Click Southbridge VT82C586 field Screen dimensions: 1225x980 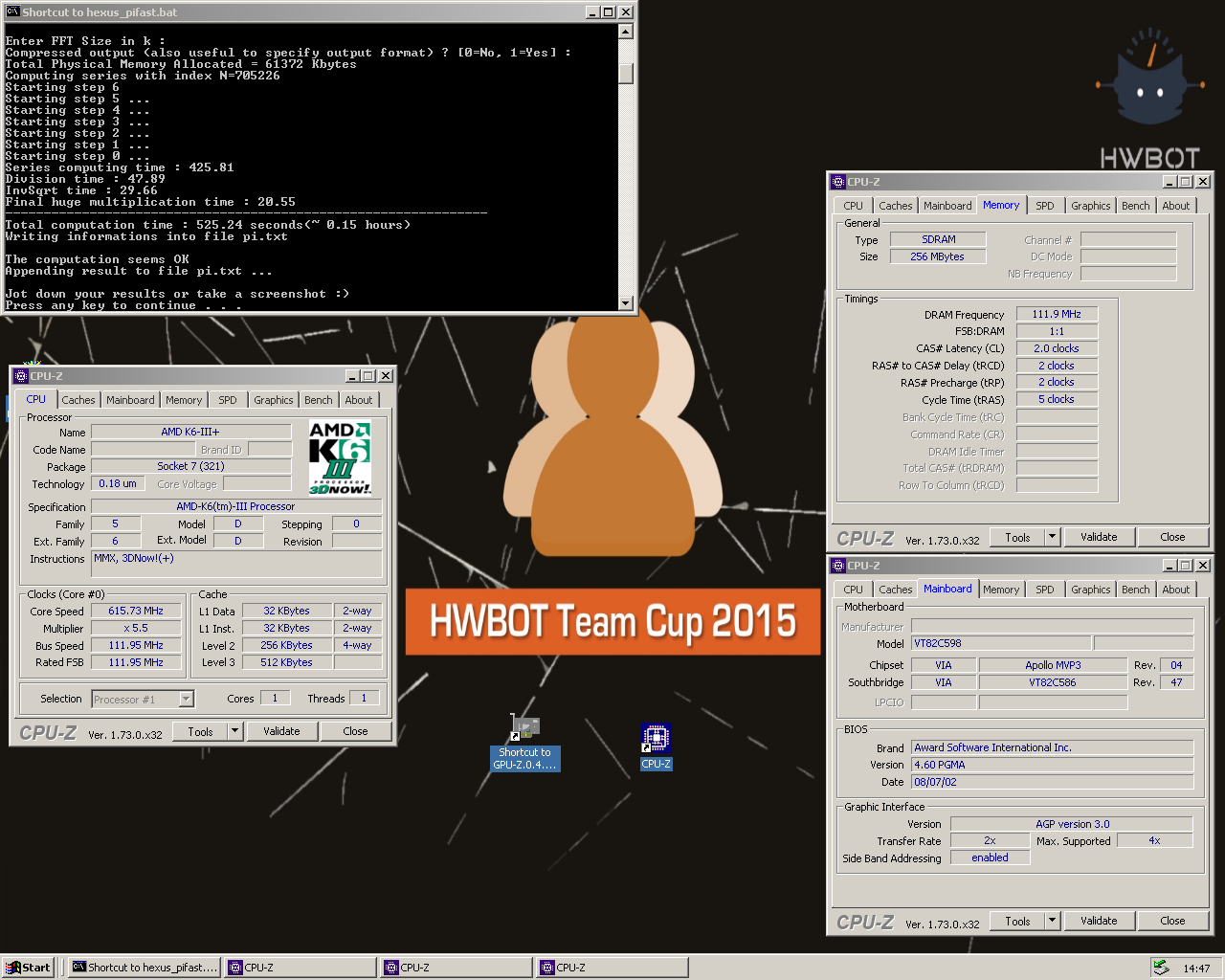point(1053,682)
